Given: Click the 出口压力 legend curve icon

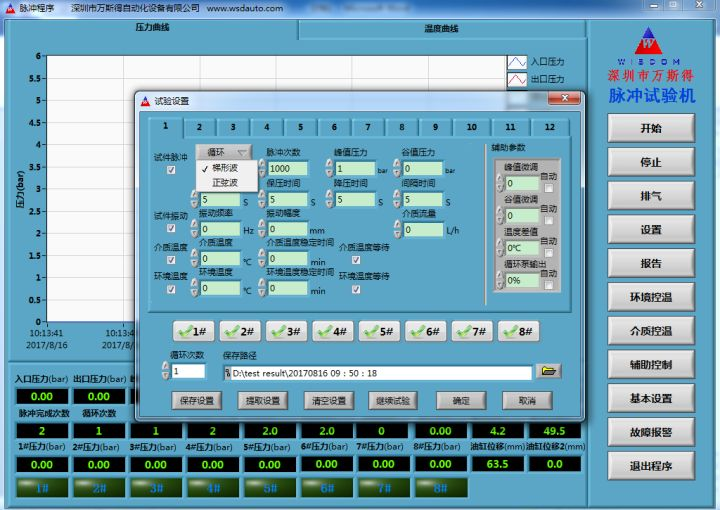Looking at the screenshot, I should 517,79.
